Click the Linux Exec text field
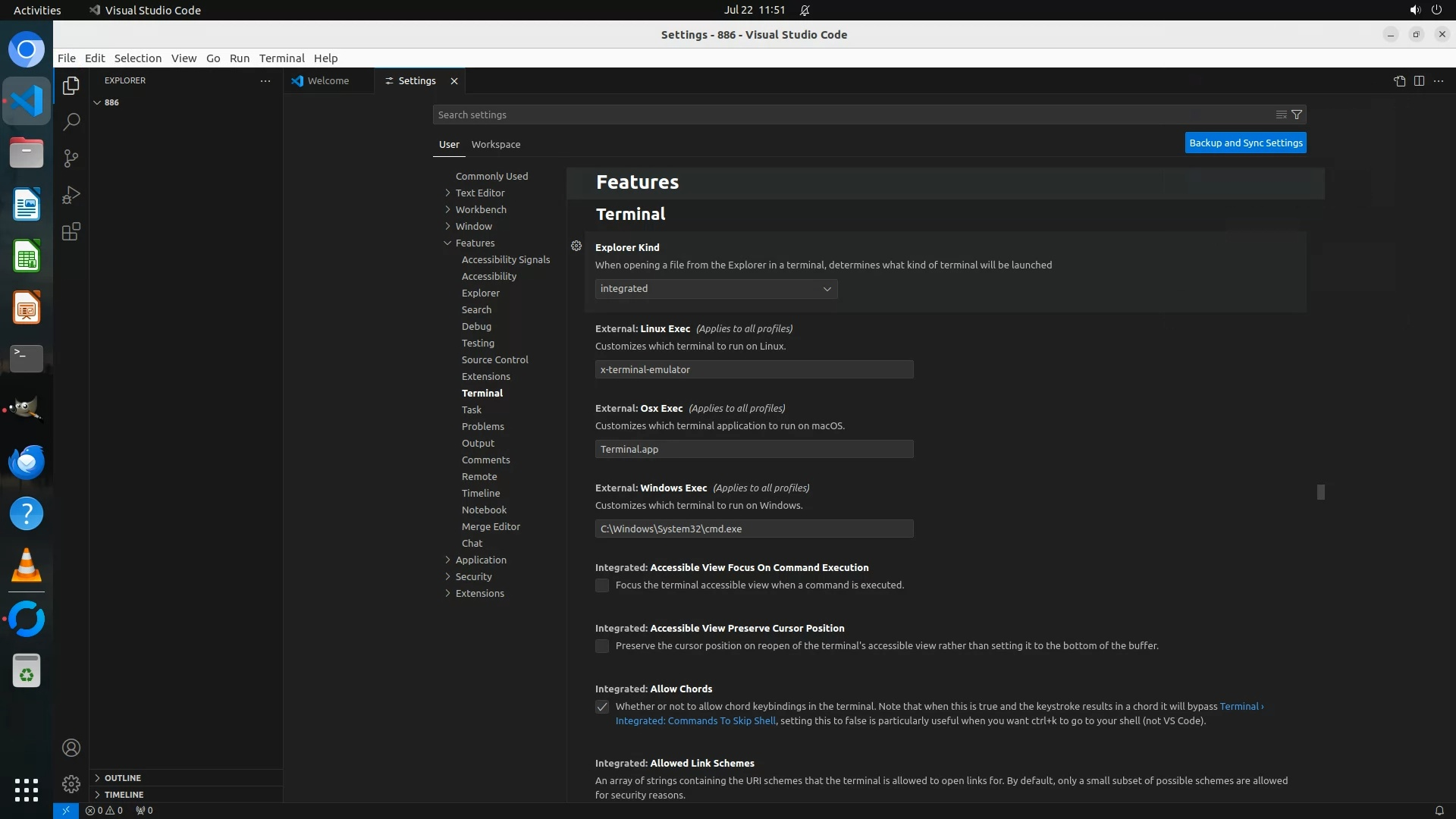Image resolution: width=1456 pixels, height=819 pixels. click(754, 369)
